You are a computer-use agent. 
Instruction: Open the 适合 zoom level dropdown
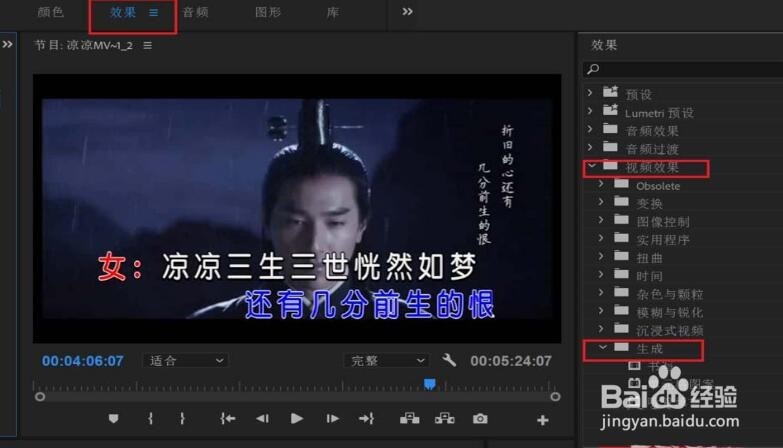[x=186, y=361]
